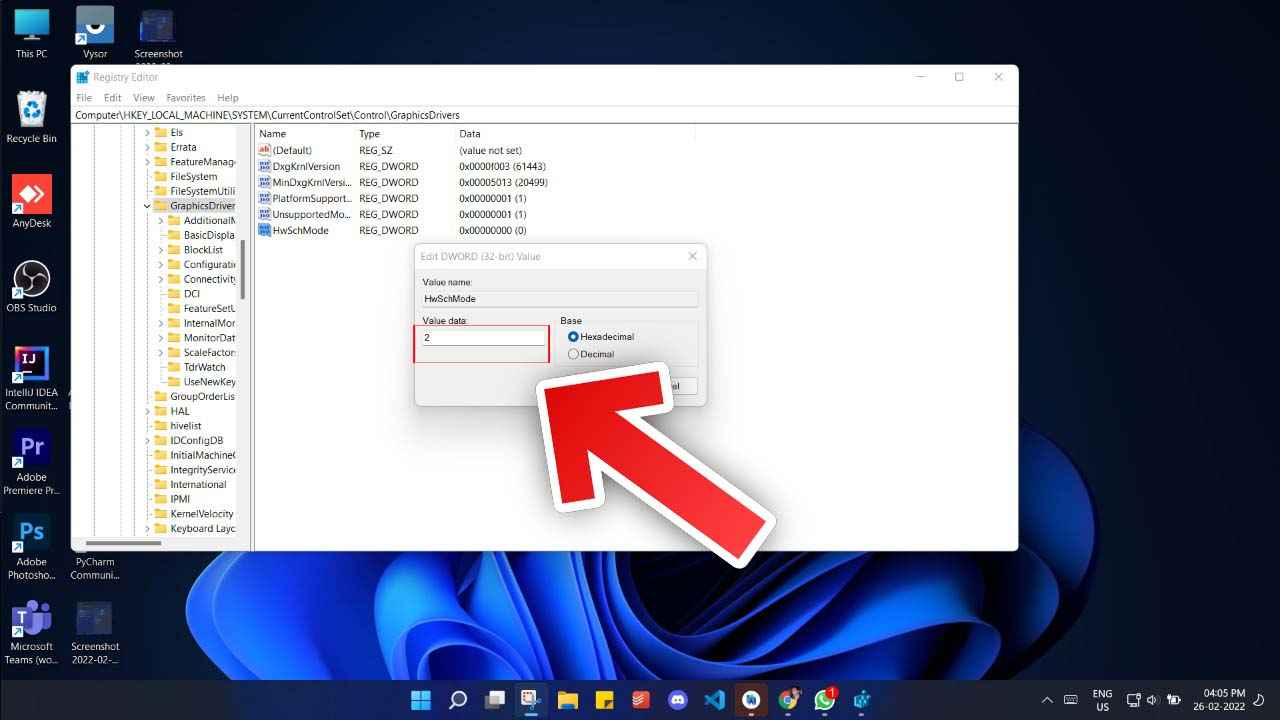Click the HwSchMode DWORD icon
The width and height of the screenshot is (1280, 720).
[x=265, y=230]
